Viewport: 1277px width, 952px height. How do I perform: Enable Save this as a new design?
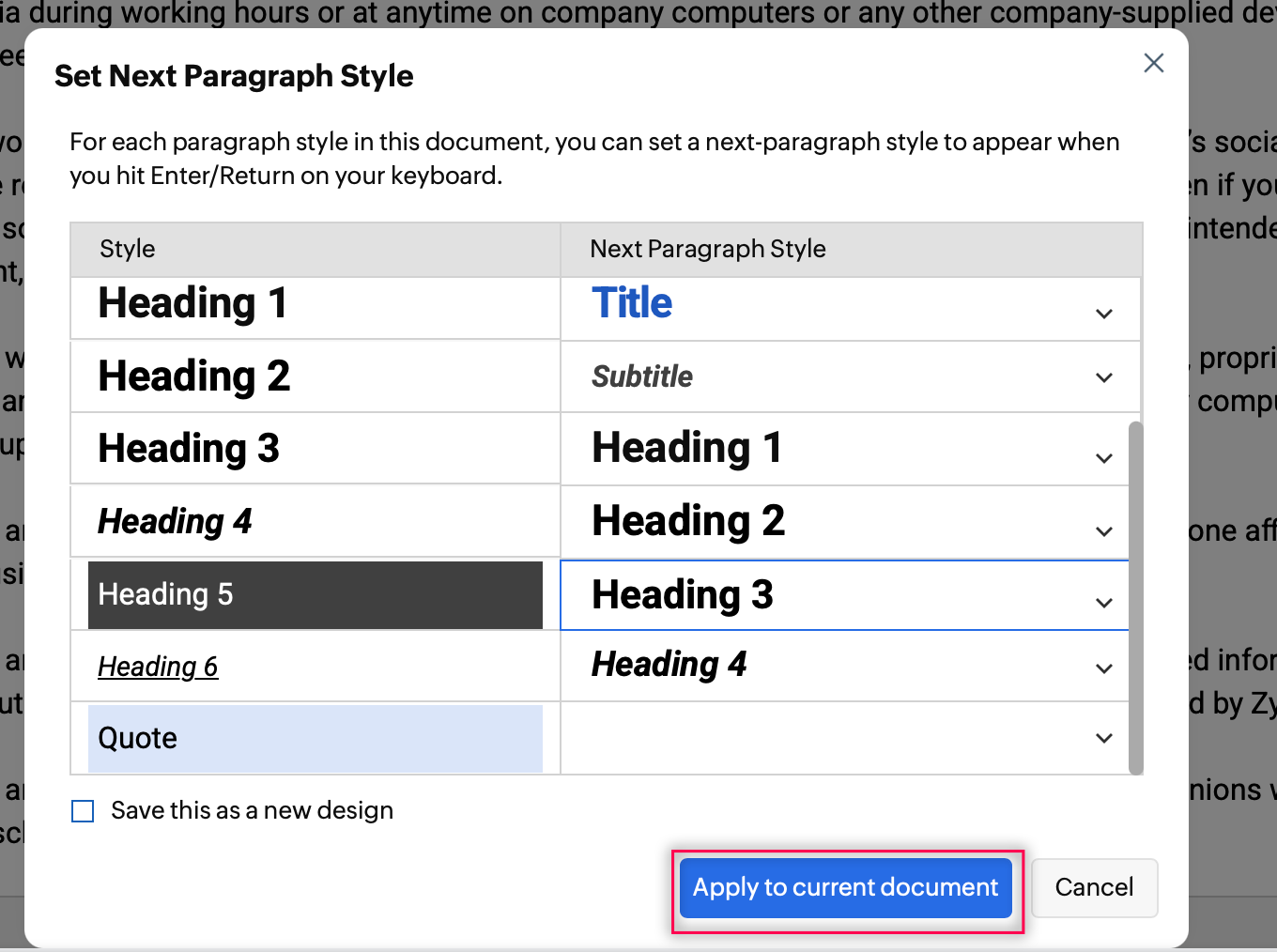(84, 811)
